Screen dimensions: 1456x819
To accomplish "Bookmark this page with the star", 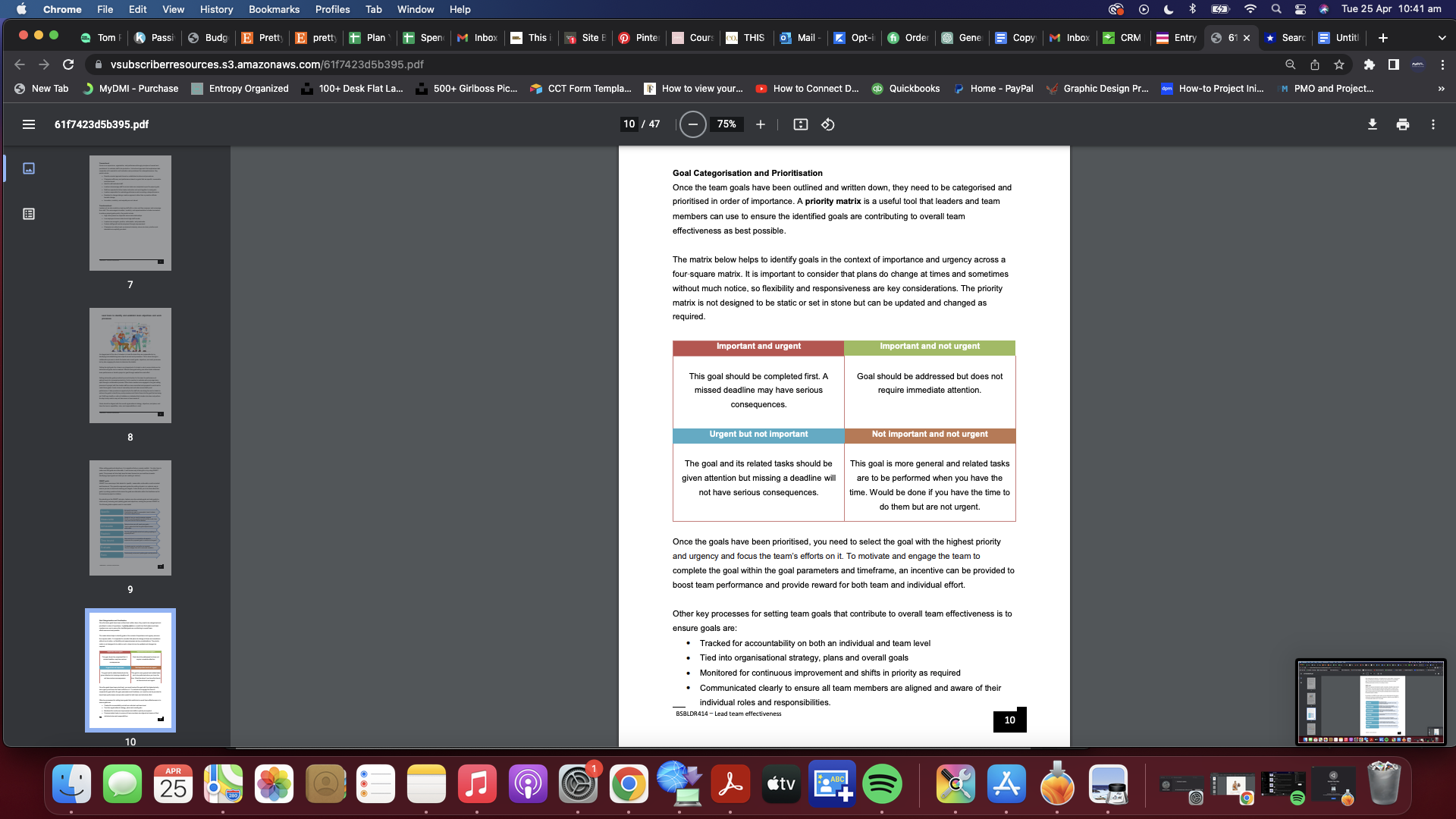I will pos(1339,64).
